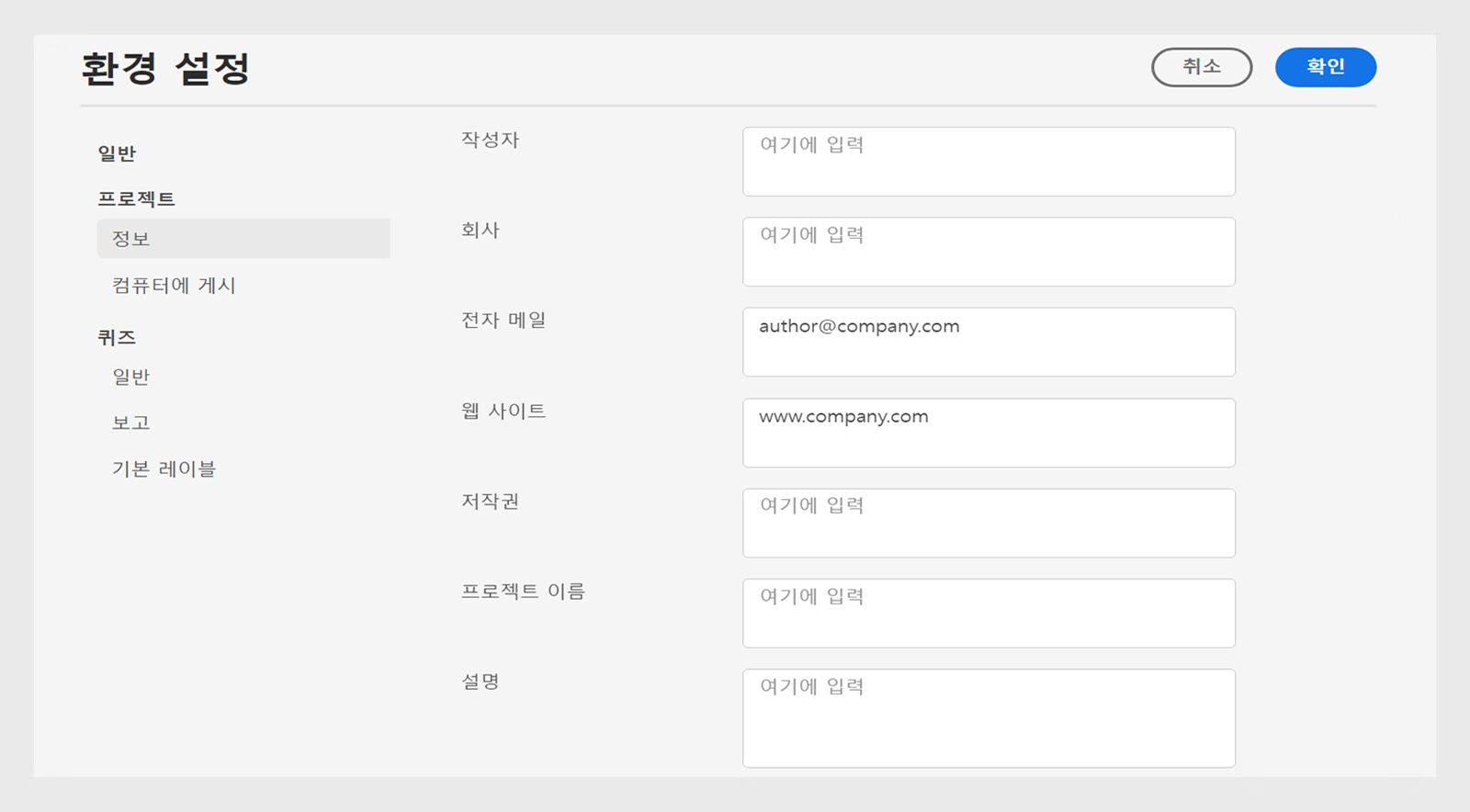Click into the 회사 input box

988,252
